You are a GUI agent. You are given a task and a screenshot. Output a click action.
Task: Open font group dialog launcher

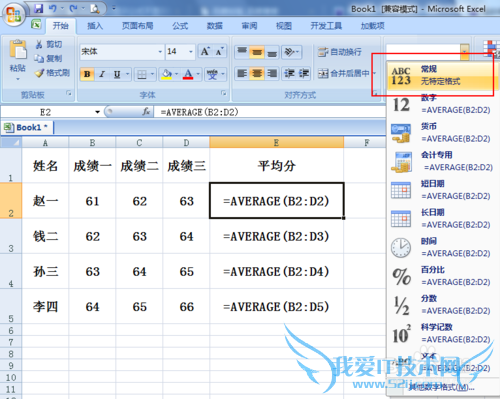pyautogui.click(x=224, y=93)
